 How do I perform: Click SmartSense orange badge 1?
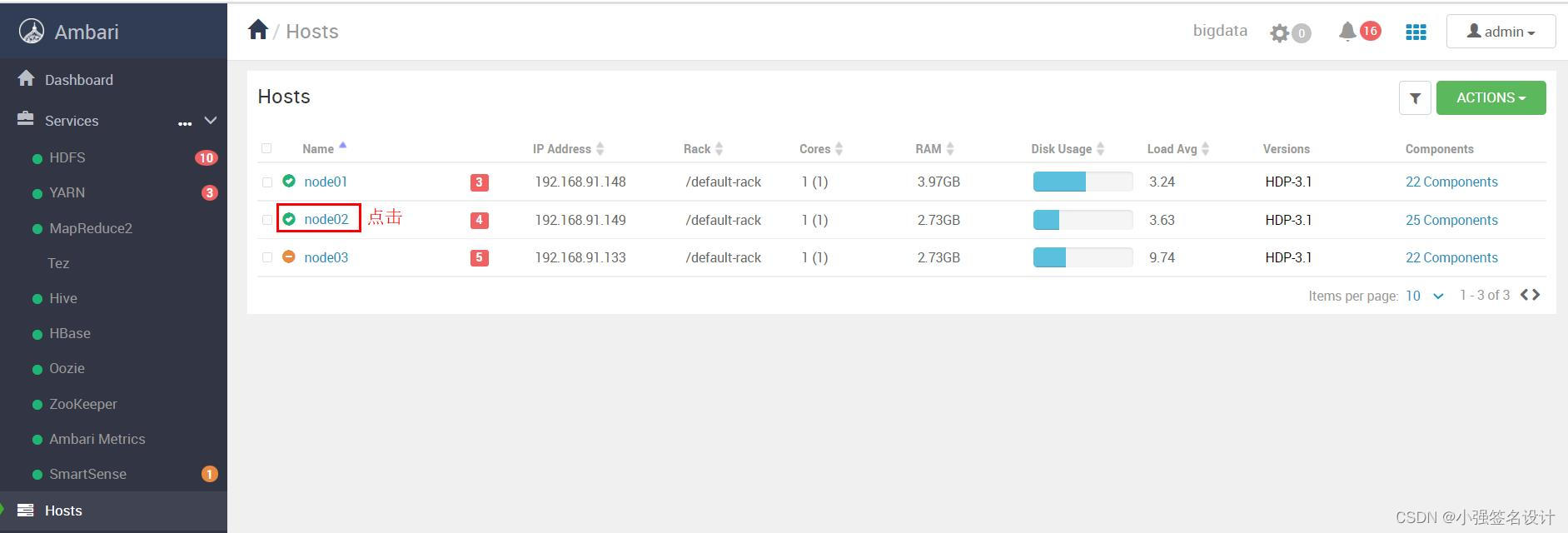click(209, 474)
